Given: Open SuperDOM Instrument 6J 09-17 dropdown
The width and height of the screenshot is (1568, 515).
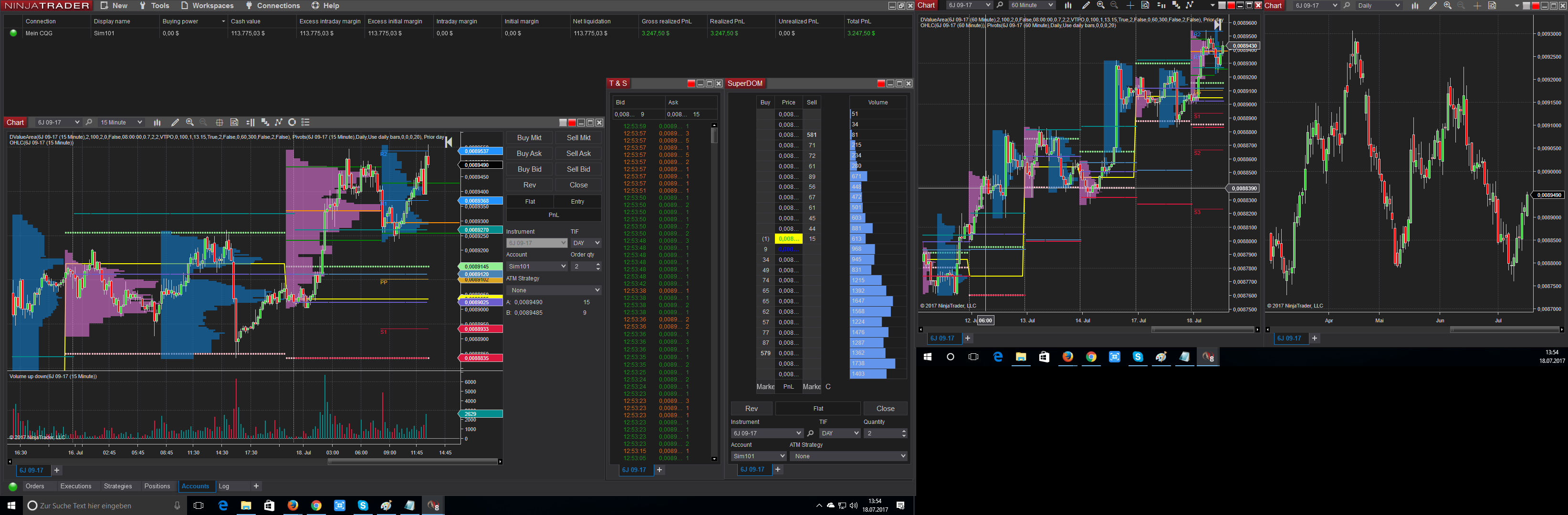Looking at the screenshot, I should tap(767, 433).
